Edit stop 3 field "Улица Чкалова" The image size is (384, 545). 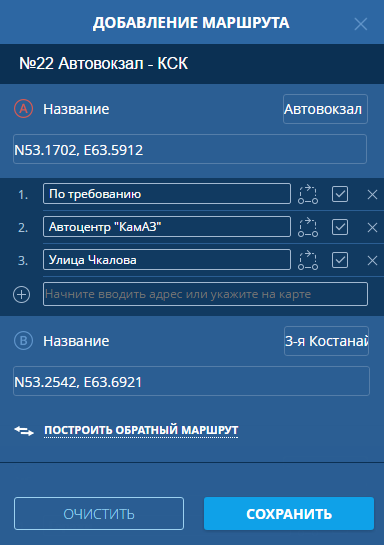(x=167, y=260)
